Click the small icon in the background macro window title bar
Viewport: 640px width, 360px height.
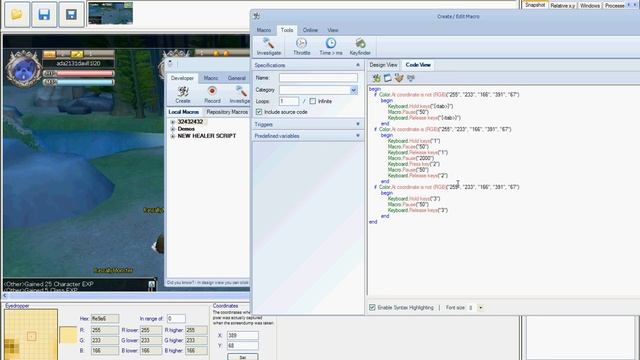(170, 63)
